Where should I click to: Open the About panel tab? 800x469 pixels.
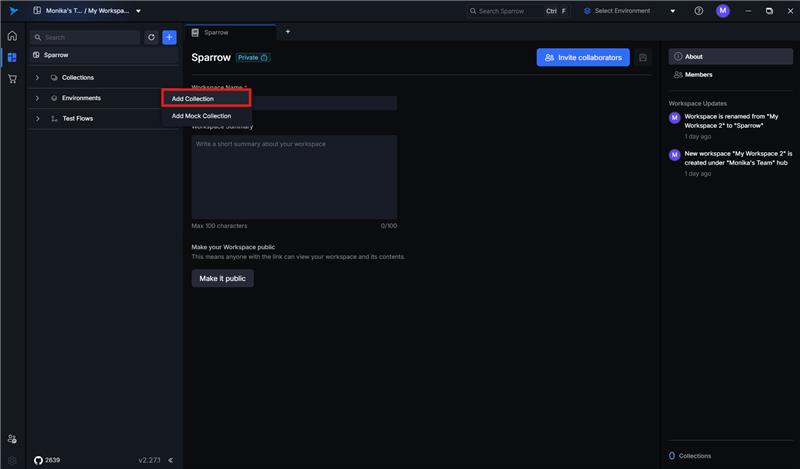click(731, 57)
